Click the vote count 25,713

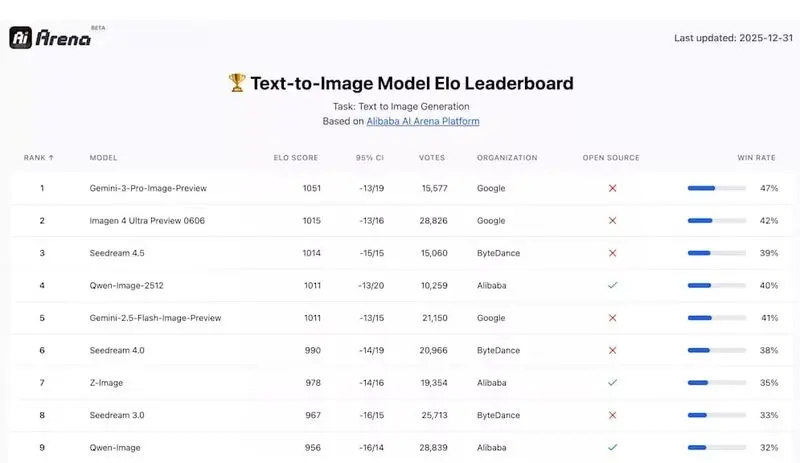pyautogui.click(x=435, y=415)
